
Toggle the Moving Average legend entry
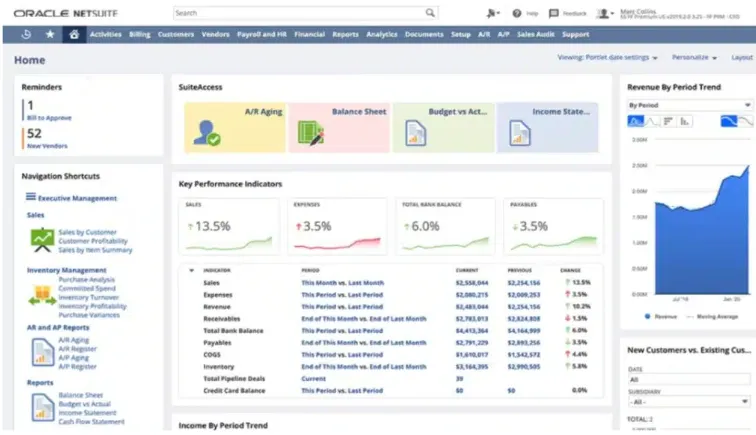[x=712, y=316]
